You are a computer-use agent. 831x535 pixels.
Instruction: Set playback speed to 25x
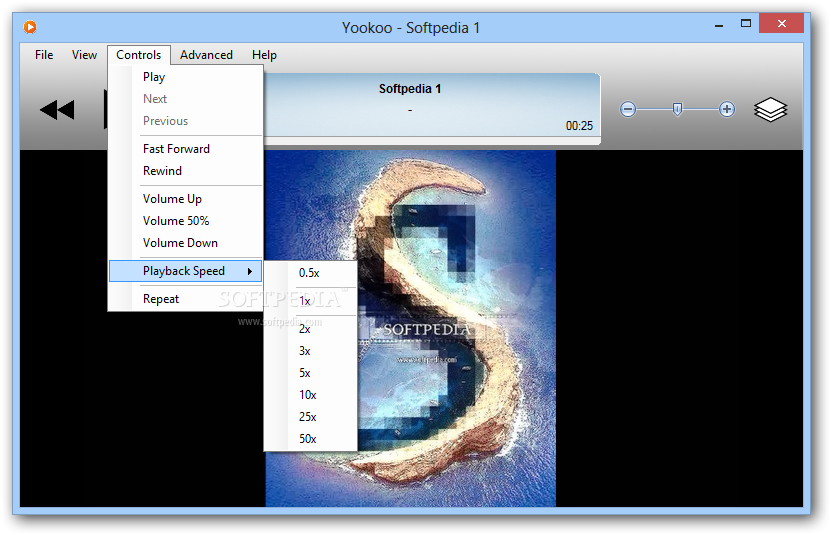point(311,417)
